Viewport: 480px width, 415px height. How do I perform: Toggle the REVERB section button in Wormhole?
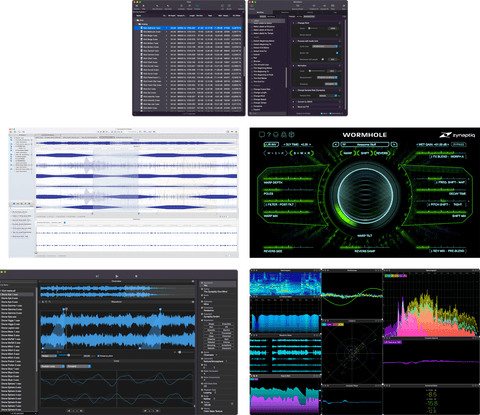coord(382,153)
